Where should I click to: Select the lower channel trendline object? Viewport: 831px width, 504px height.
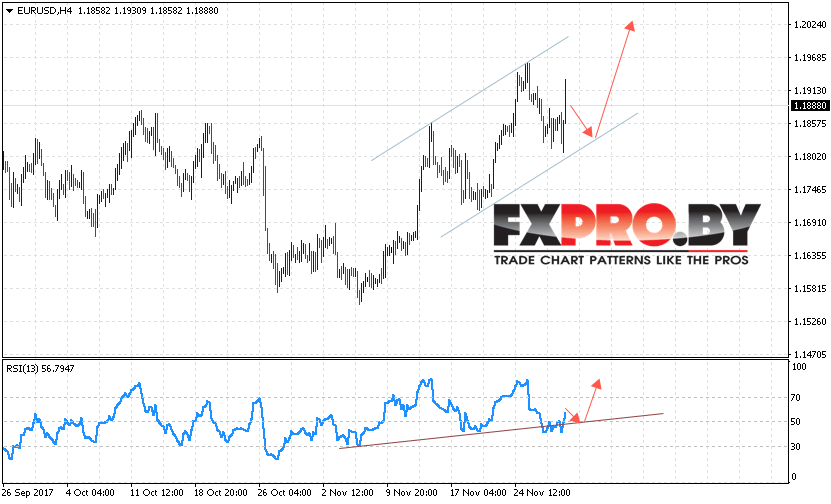[539, 175]
